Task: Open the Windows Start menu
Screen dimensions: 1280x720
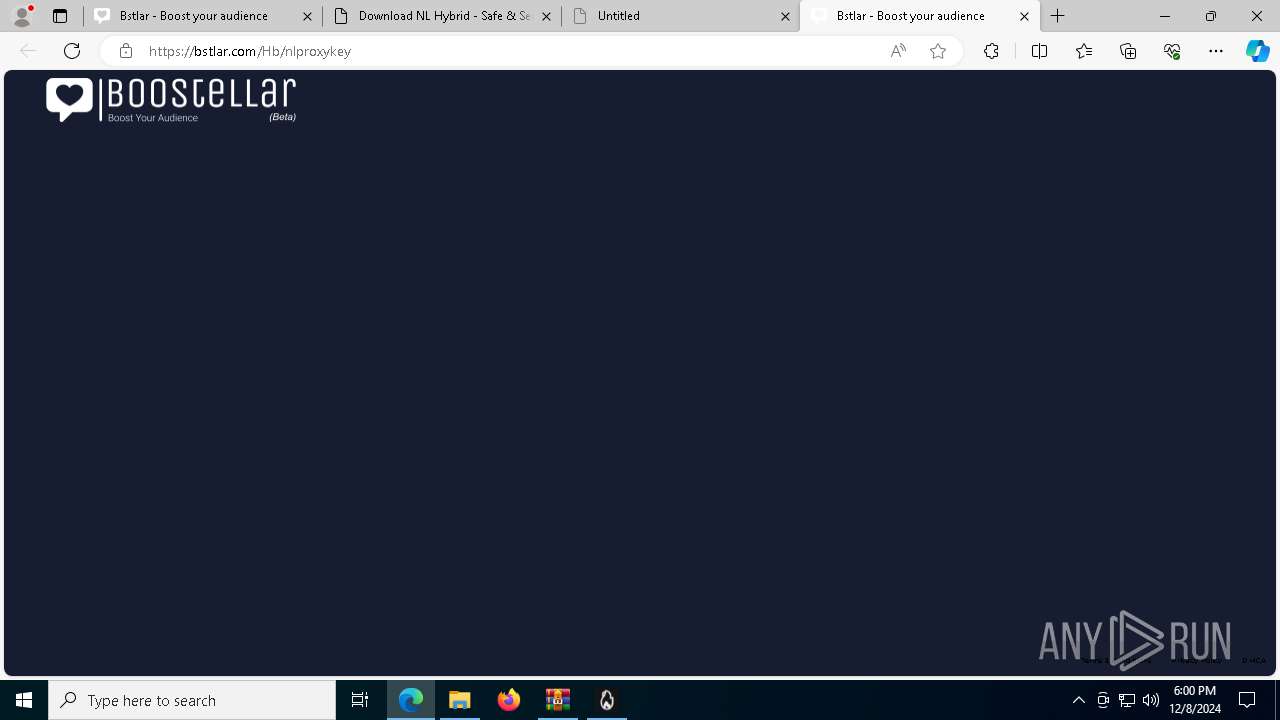Action: point(24,700)
